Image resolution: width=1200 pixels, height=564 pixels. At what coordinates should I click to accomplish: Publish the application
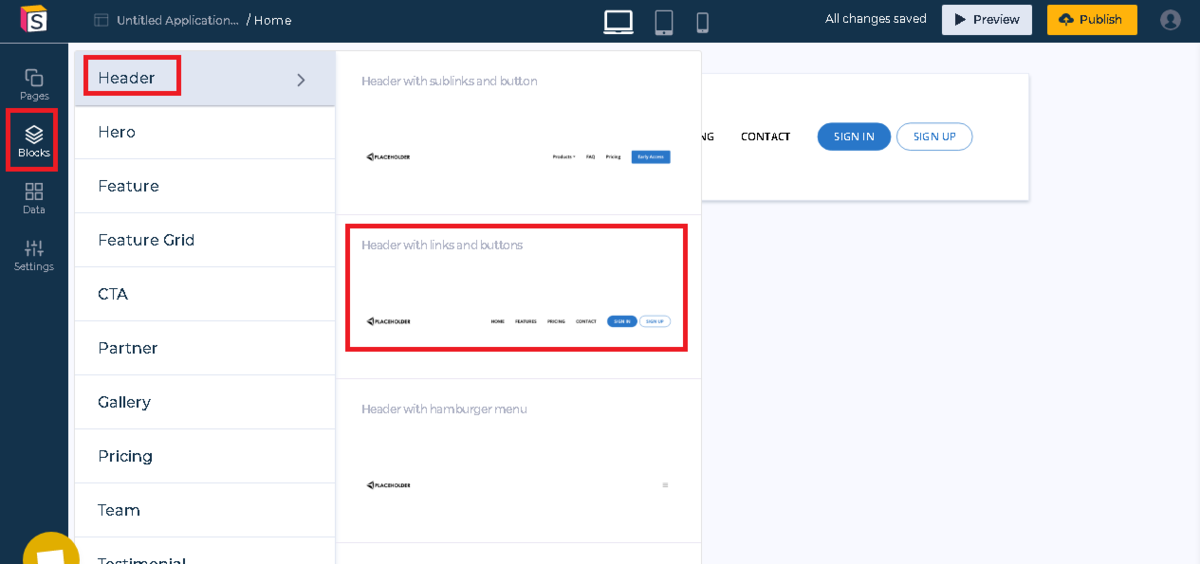click(x=1092, y=20)
